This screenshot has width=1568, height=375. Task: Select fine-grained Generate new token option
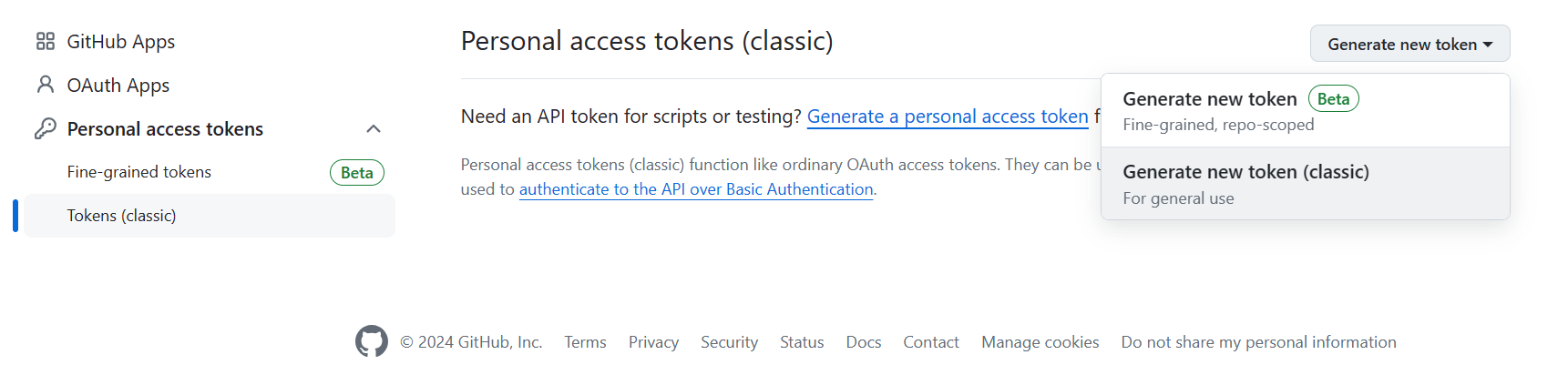click(x=1210, y=99)
